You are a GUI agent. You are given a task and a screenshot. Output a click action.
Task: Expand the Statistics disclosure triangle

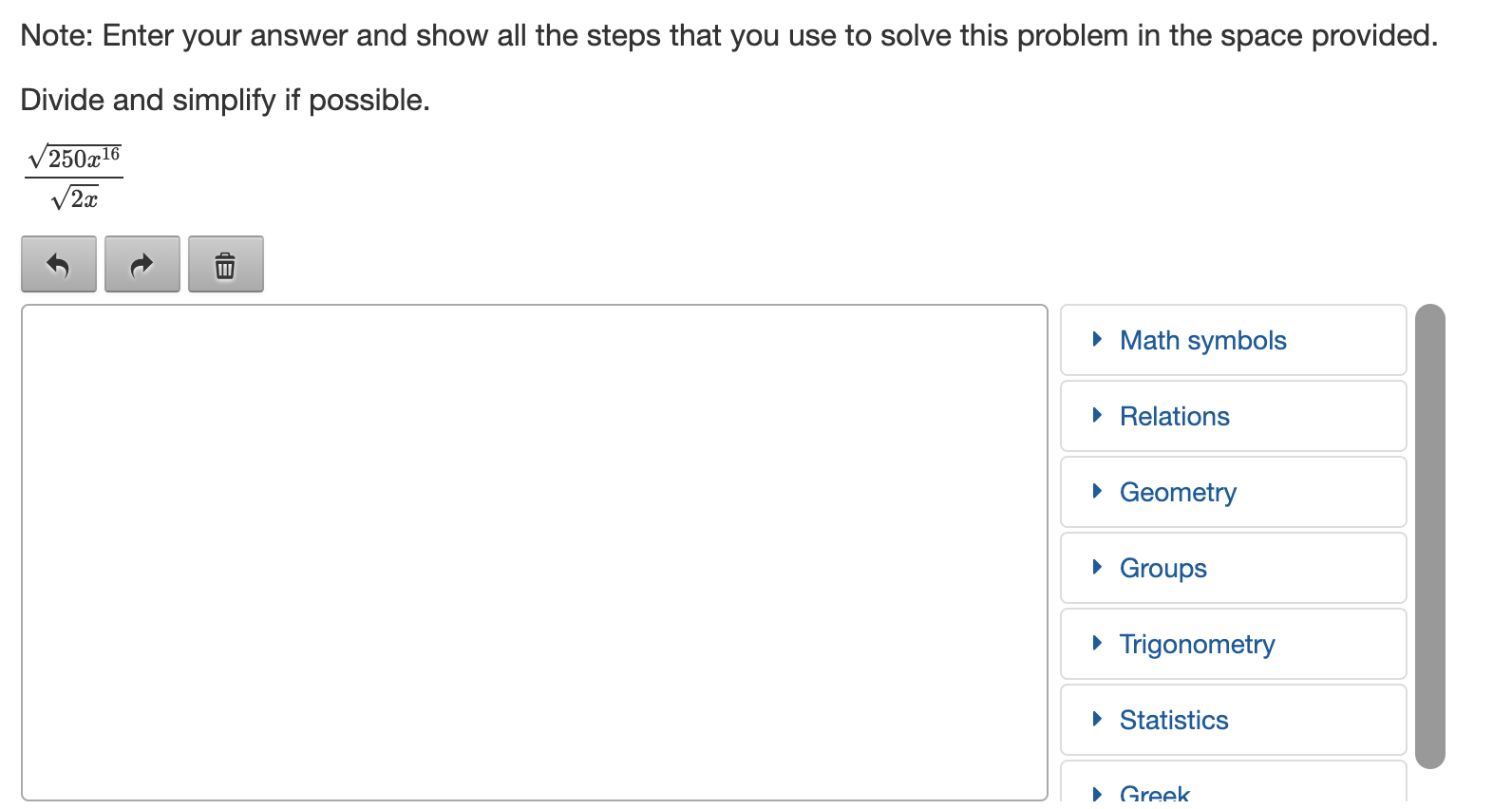[x=1097, y=719]
